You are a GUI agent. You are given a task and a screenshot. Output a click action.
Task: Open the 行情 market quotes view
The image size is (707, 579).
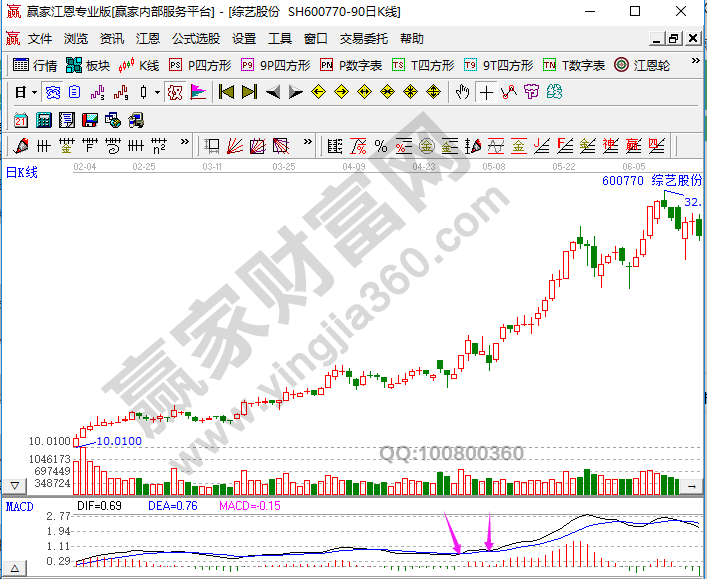click(x=34, y=65)
